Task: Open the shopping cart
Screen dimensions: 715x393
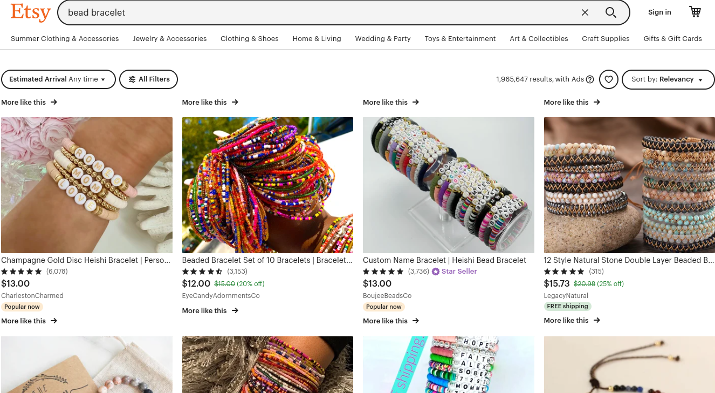Action: 694,12
